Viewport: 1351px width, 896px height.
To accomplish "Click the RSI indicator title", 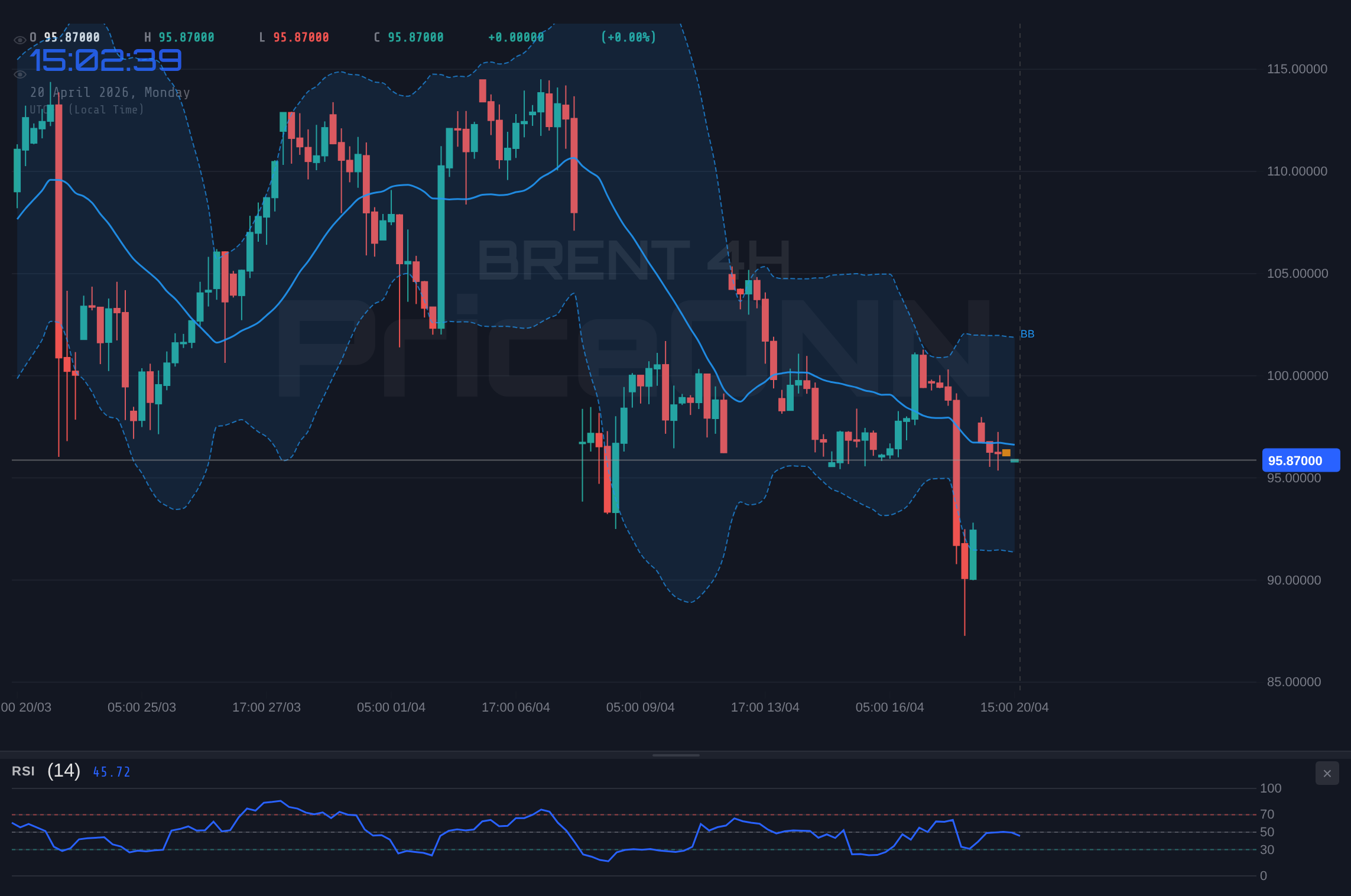I will [x=23, y=771].
